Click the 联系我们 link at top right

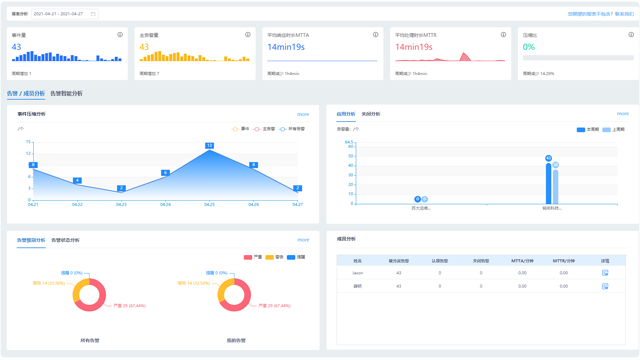pos(624,14)
